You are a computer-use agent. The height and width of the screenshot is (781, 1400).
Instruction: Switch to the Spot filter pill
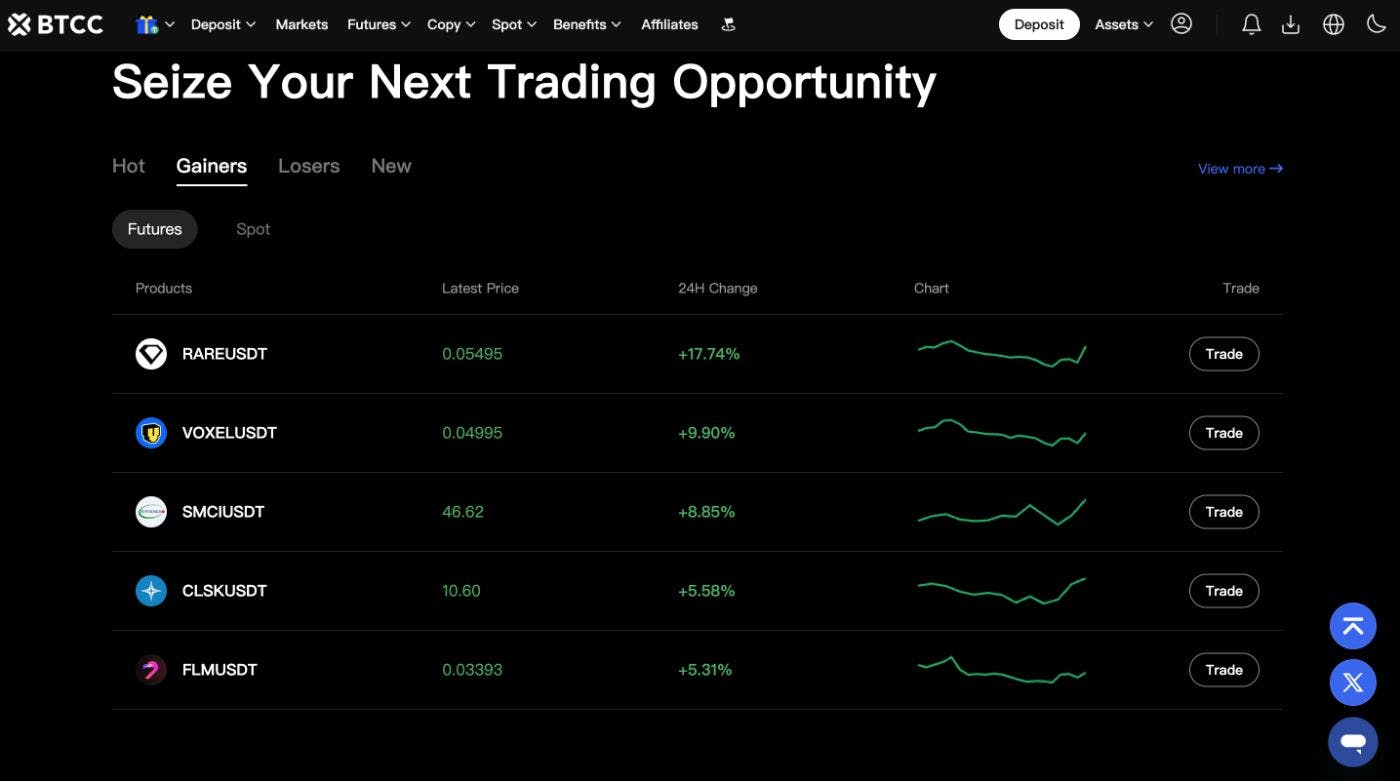click(252, 229)
